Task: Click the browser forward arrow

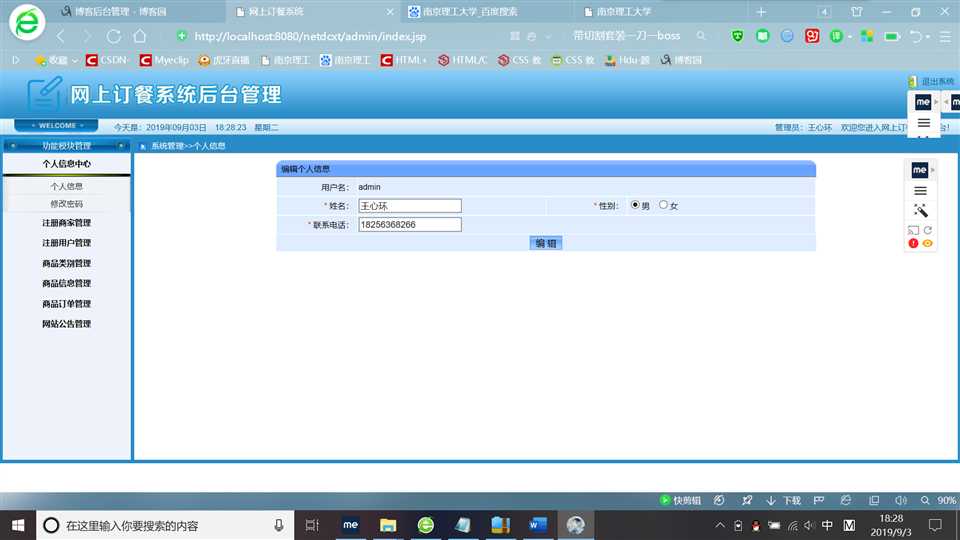Action: tap(88, 36)
